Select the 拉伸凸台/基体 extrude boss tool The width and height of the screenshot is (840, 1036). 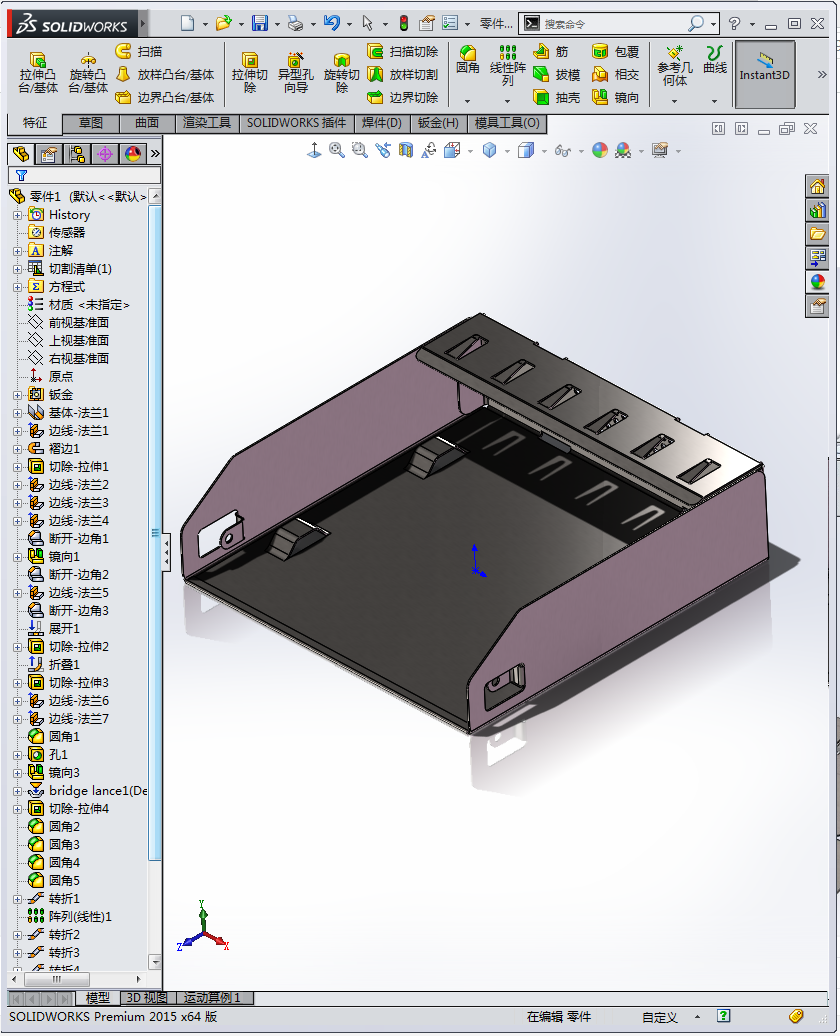pos(38,73)
